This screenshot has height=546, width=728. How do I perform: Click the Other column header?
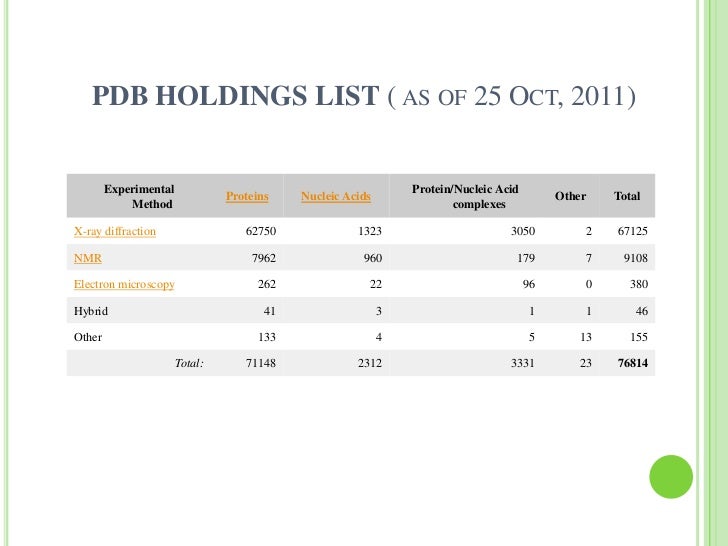(570, 196)
